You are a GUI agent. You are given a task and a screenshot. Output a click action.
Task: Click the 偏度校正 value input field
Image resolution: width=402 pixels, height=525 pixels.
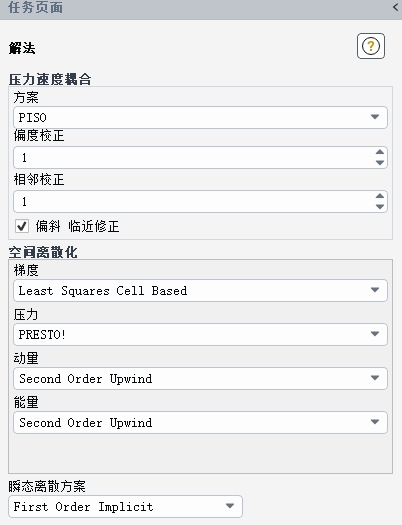pyautogui.click(x=193, y=157)
